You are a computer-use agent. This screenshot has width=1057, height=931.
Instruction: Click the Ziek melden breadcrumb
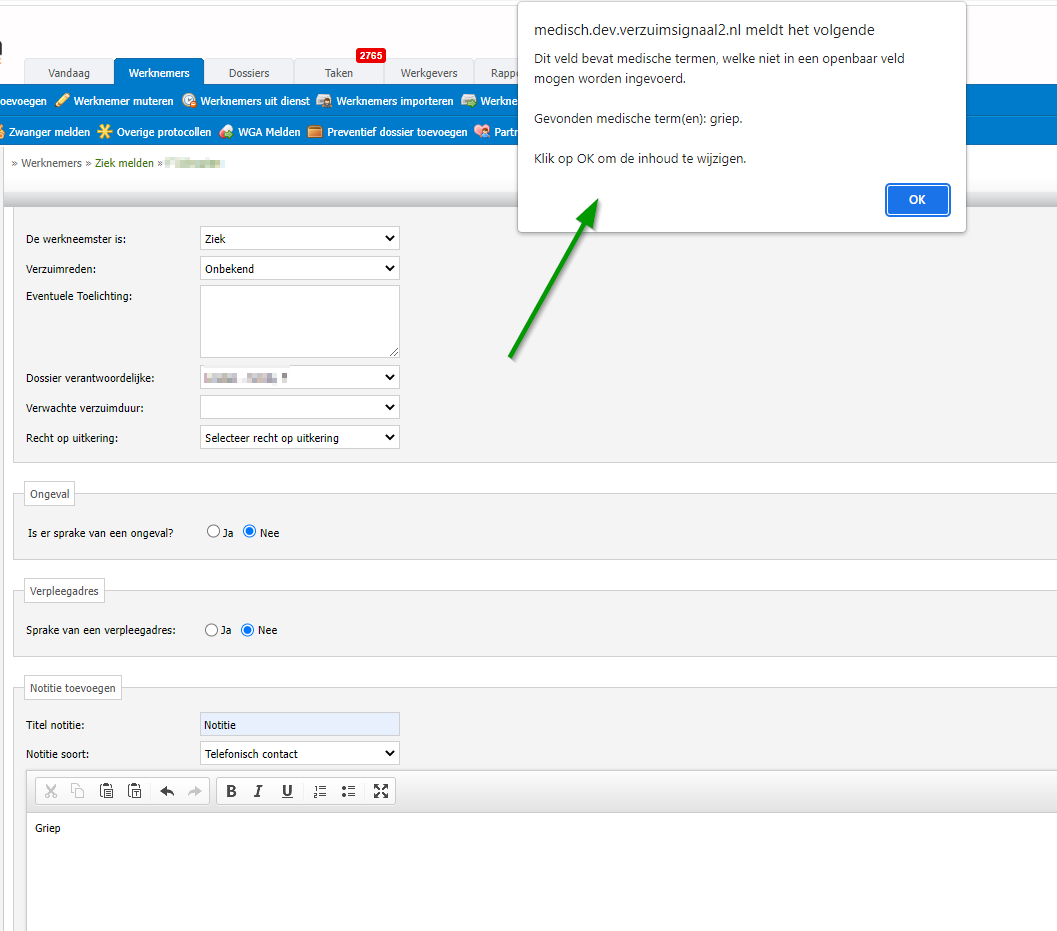(x=124, y=163)
